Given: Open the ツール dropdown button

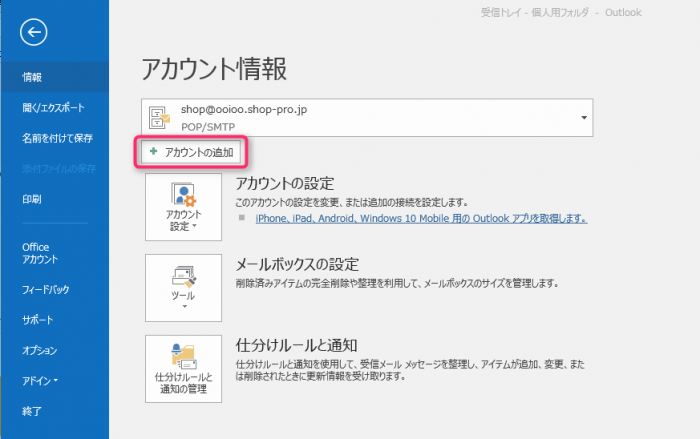Looking at the screenshot, I should click(183, 297).
